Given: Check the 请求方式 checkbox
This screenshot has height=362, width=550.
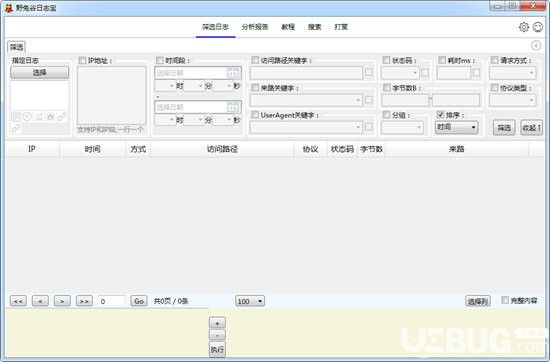Looking at the screenshot, I should pos(494,60).
